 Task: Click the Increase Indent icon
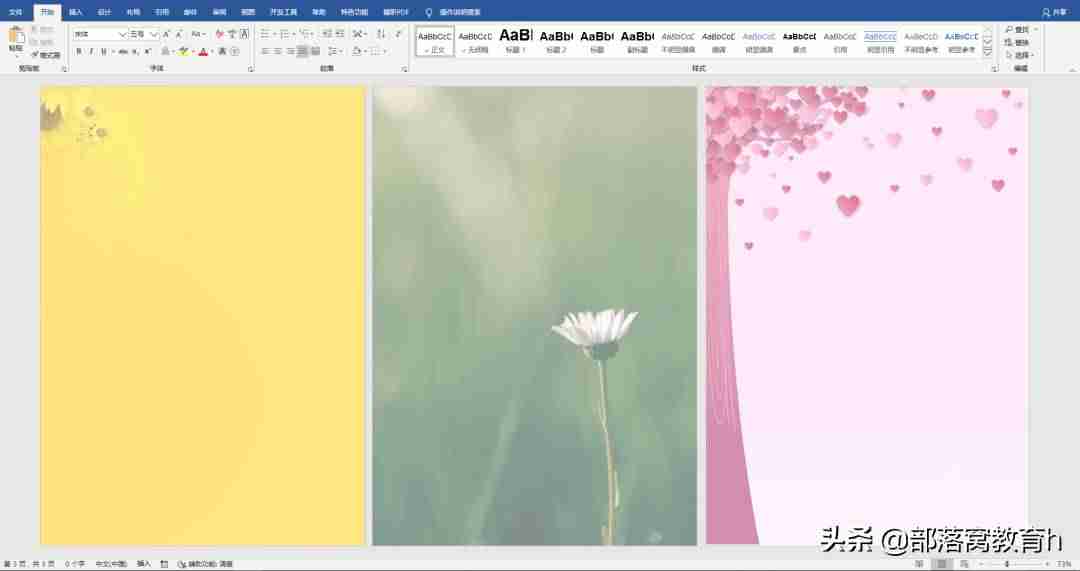340,34
